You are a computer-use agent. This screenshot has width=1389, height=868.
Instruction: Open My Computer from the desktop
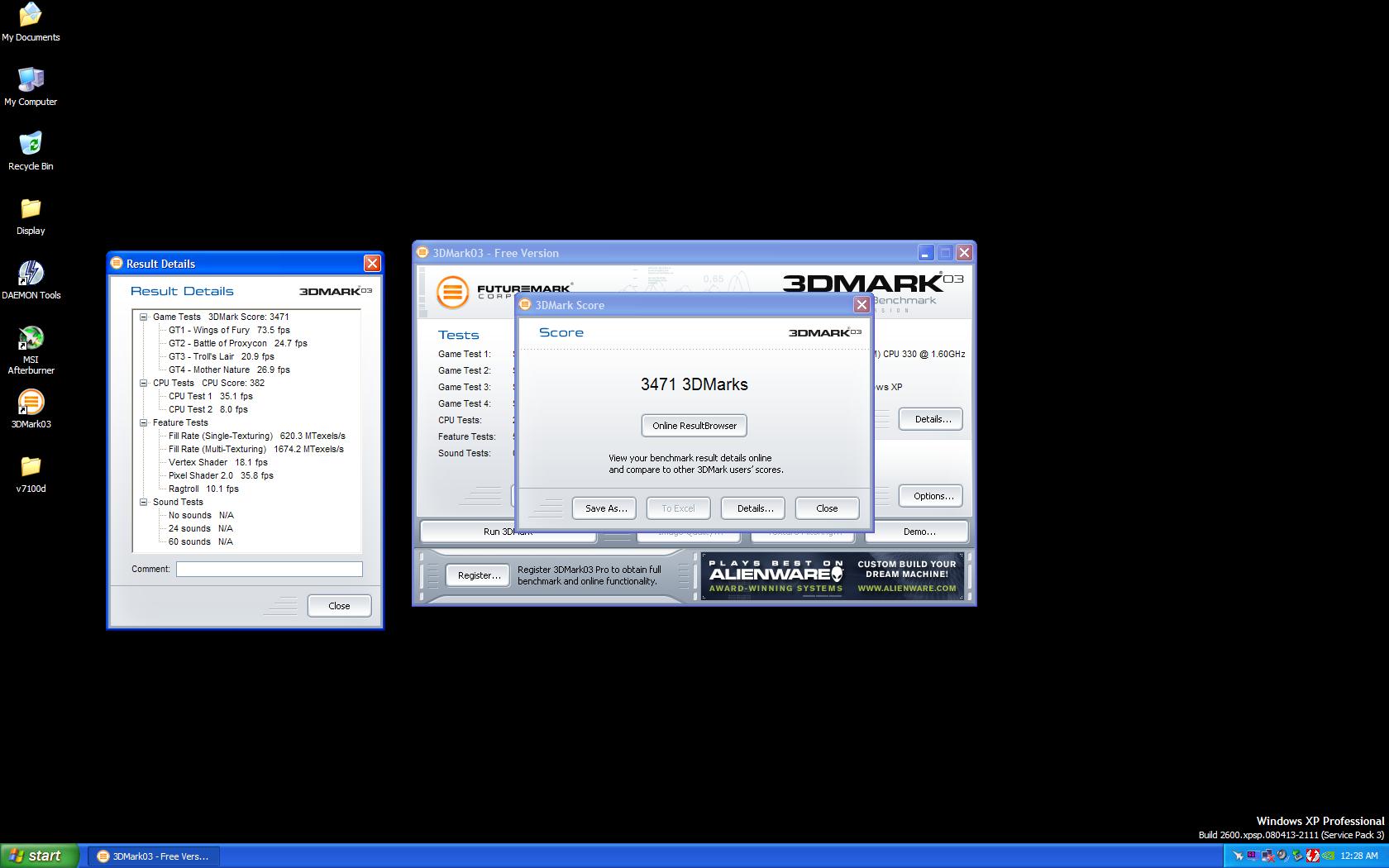point(31,81)
